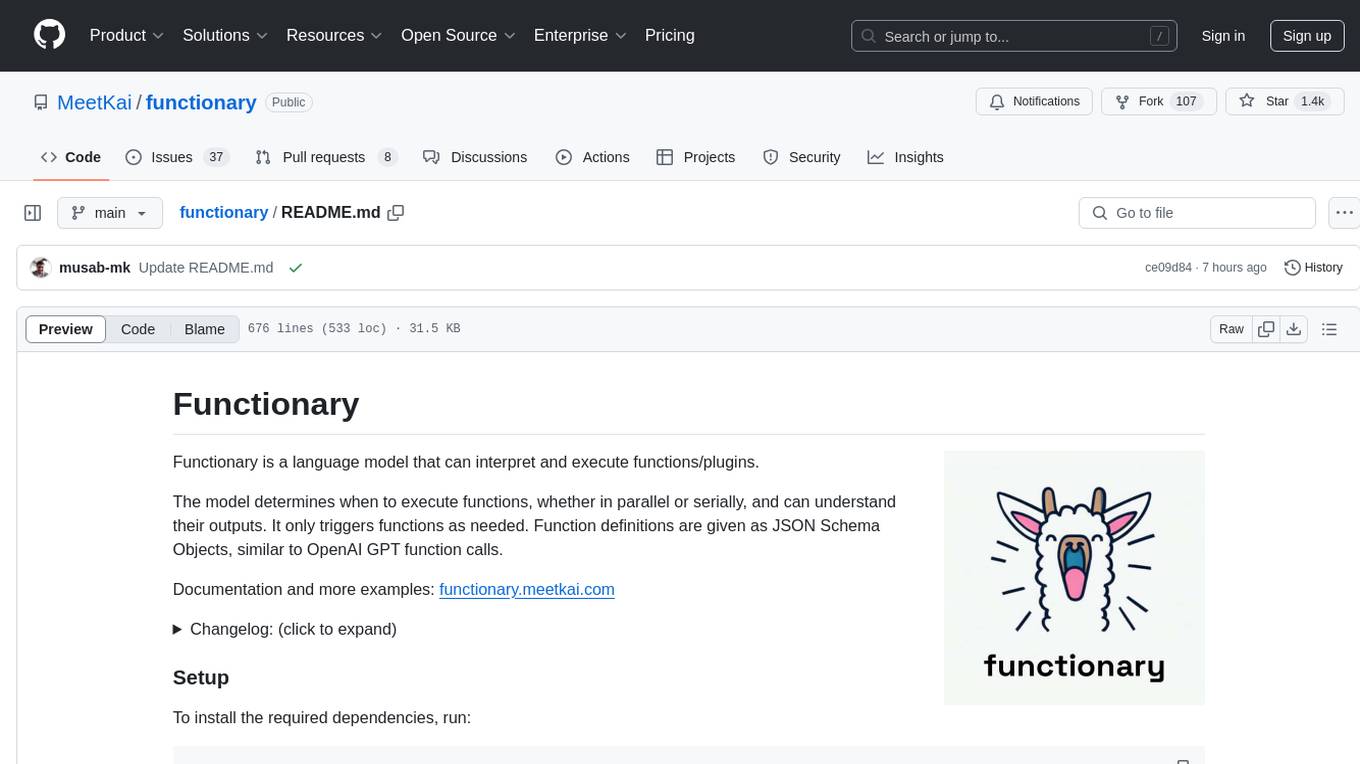Open the Projects tab
Screen dimensions: 1360x764
(x=696, y=157)
